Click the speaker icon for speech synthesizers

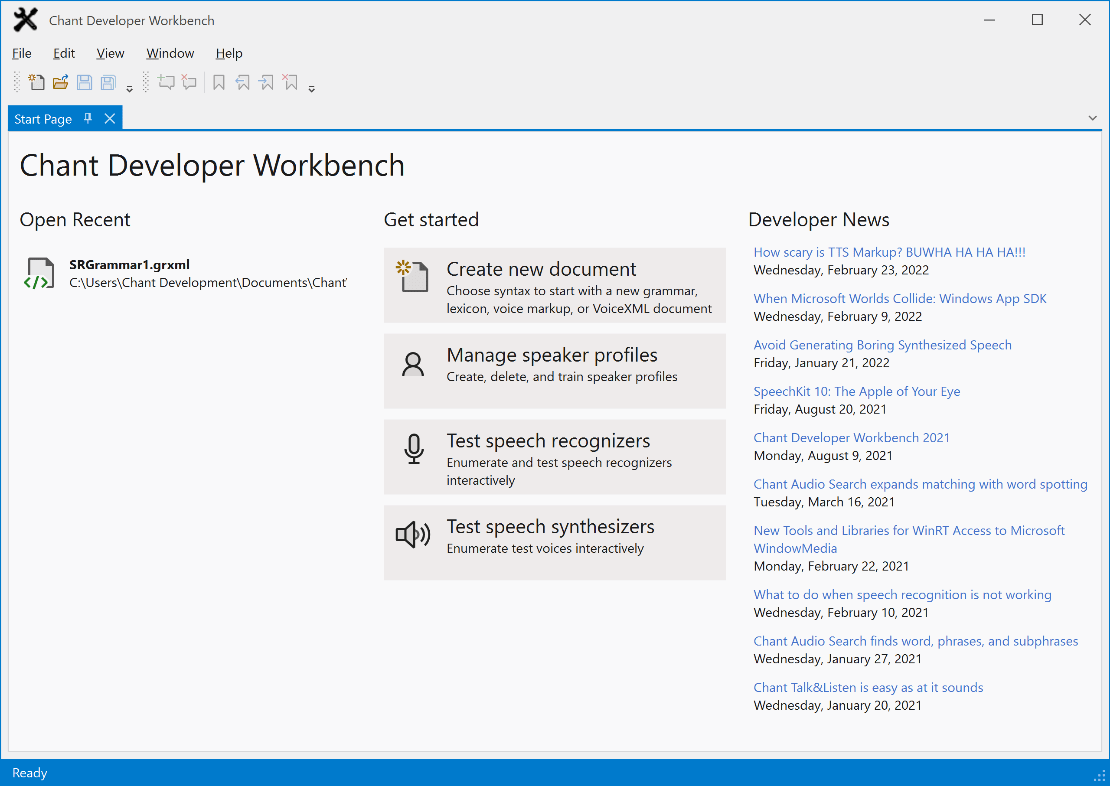413,535
